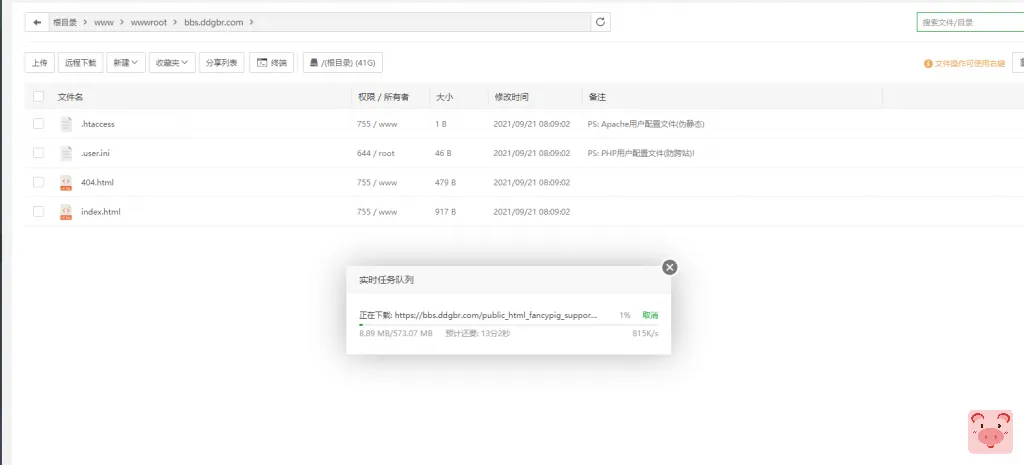Click the 404.html HTML file icon
The image size is (1024, 465).
(66, 182)
